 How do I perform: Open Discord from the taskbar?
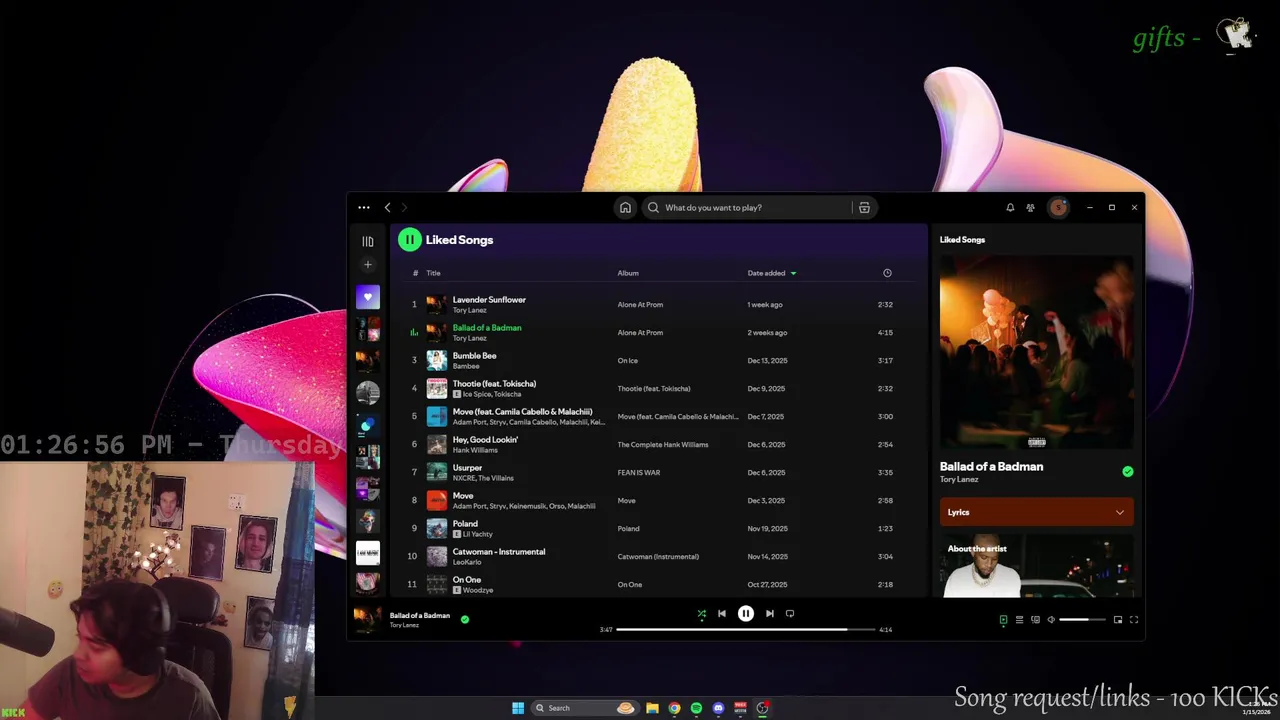(718, 708)
